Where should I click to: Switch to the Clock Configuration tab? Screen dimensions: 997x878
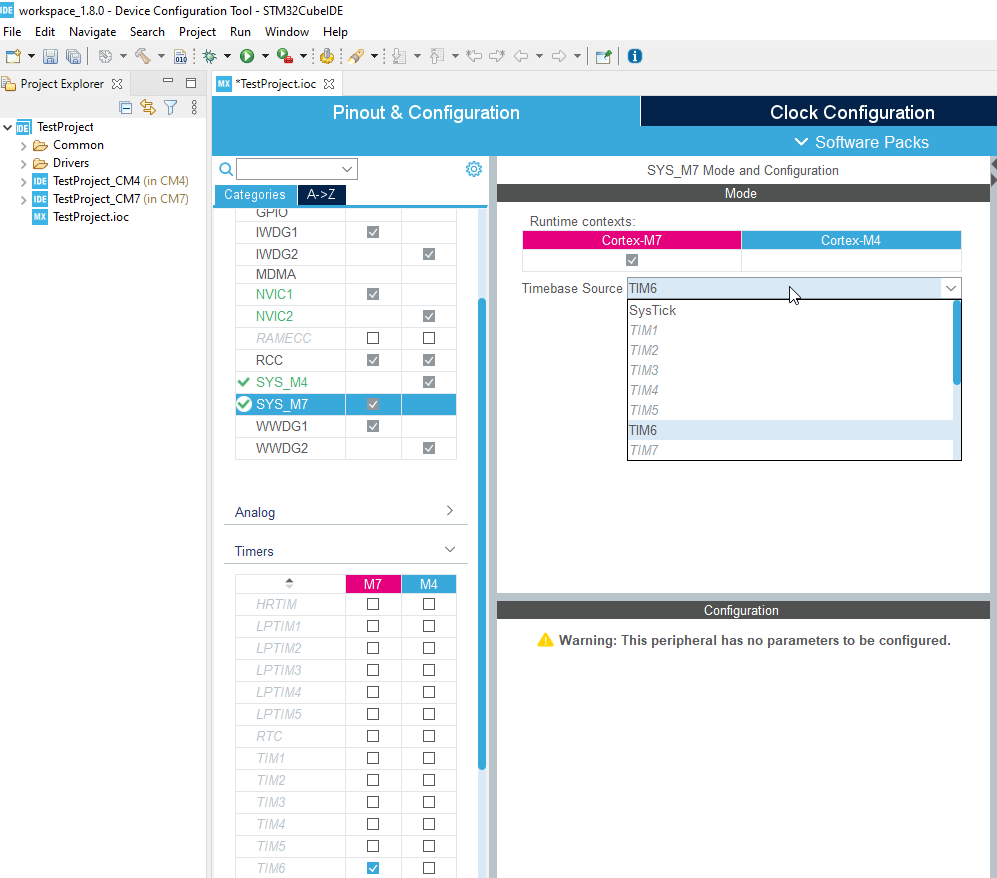852,113
